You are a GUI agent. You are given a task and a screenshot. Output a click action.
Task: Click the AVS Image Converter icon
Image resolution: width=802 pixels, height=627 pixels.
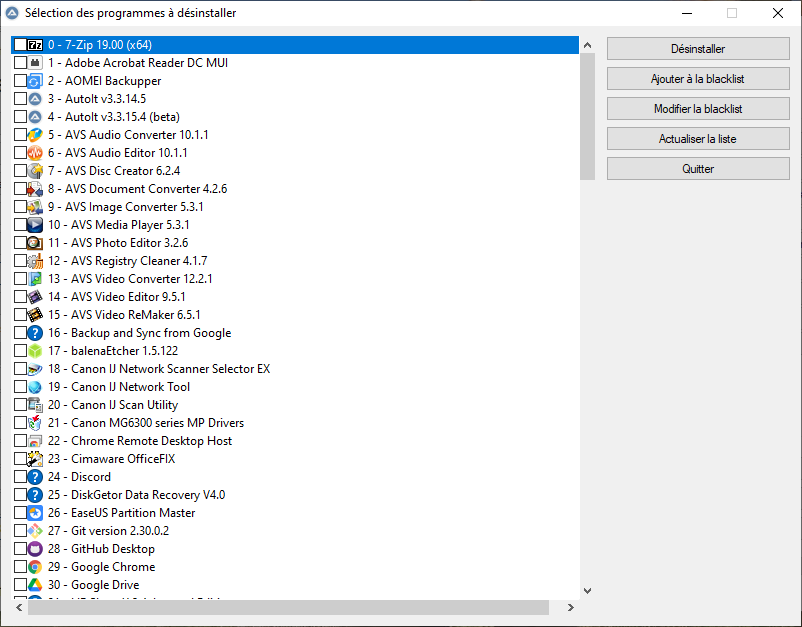(35, 207)
